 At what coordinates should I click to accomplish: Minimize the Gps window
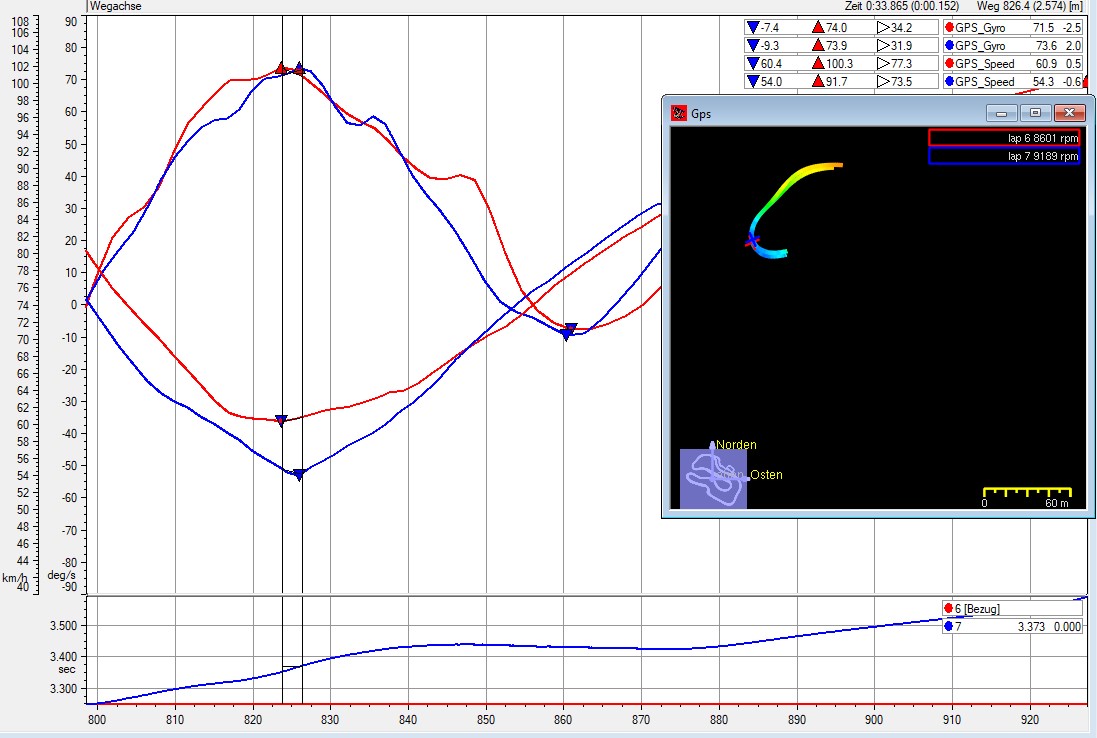[x=1003, y=113]
